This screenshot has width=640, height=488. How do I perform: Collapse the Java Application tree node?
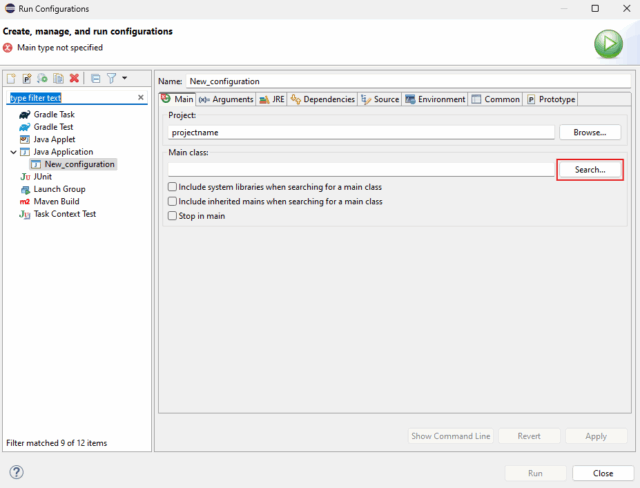coord(13,152)
